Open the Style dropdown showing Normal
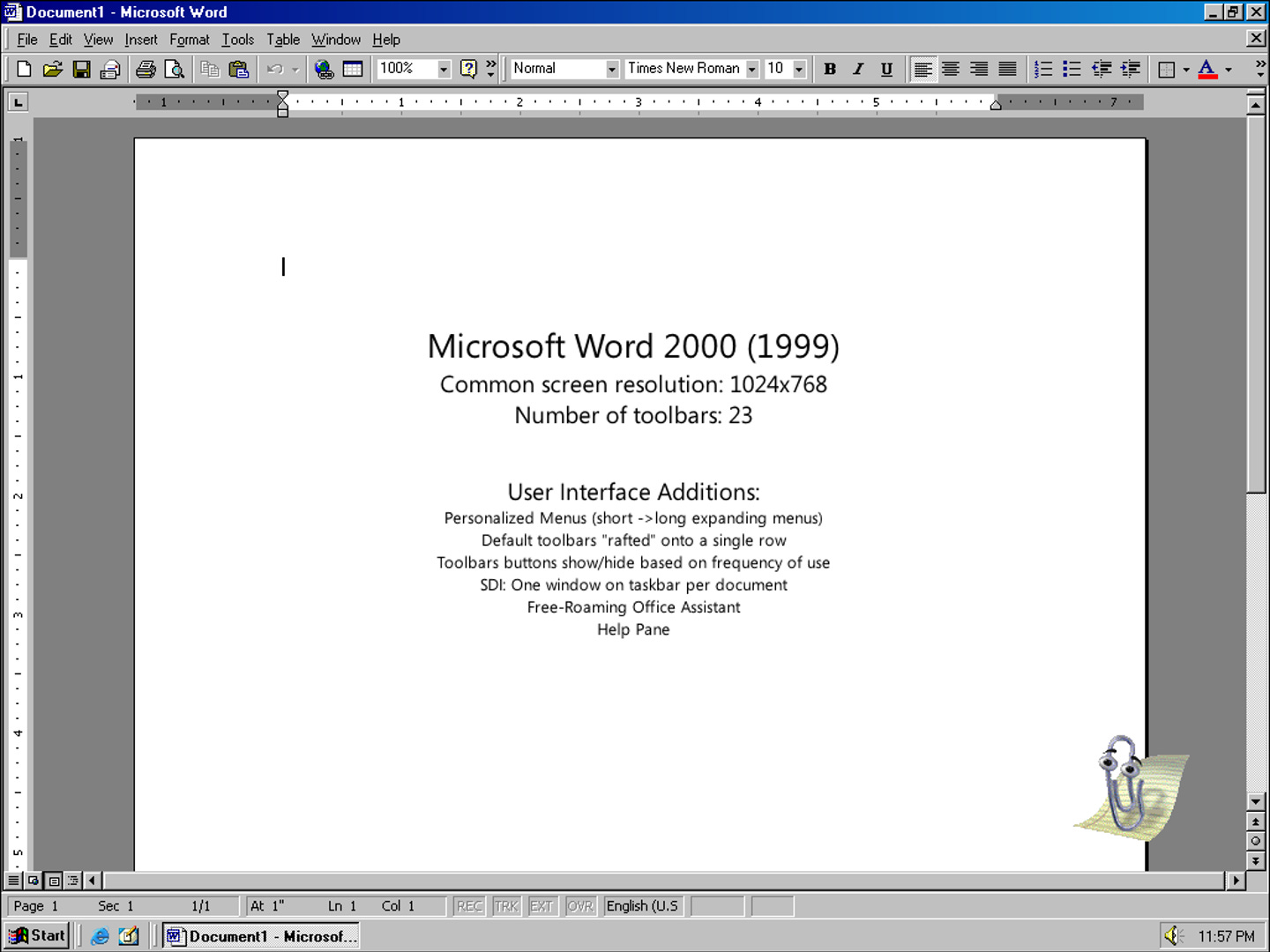Viewport: 1270px width, 952px height. click(x=612, y=69)
